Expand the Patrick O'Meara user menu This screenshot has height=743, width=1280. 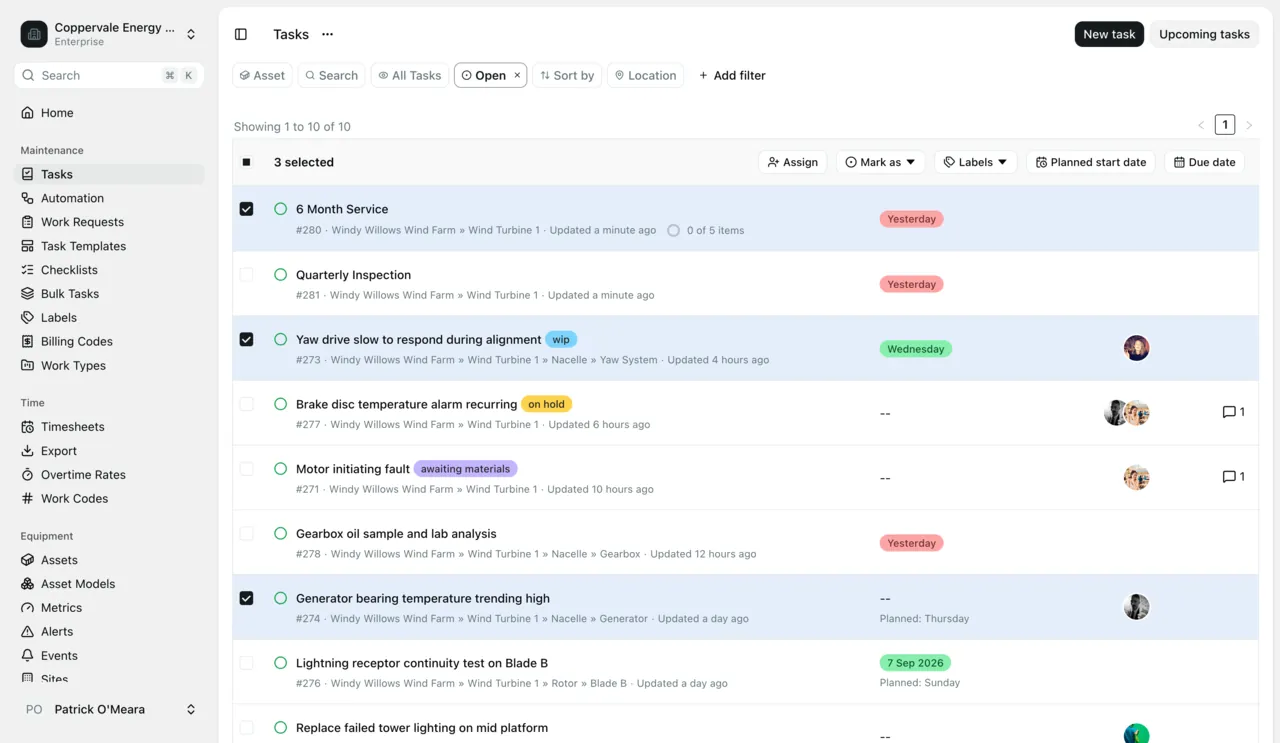coord(191,709)
